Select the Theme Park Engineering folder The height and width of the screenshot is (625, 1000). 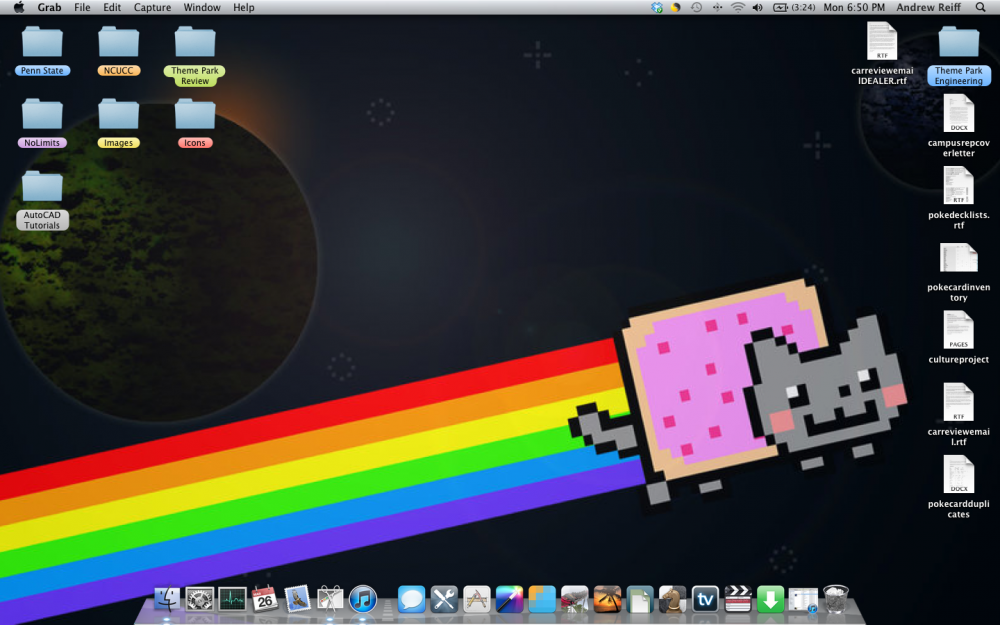pos(958,43)
